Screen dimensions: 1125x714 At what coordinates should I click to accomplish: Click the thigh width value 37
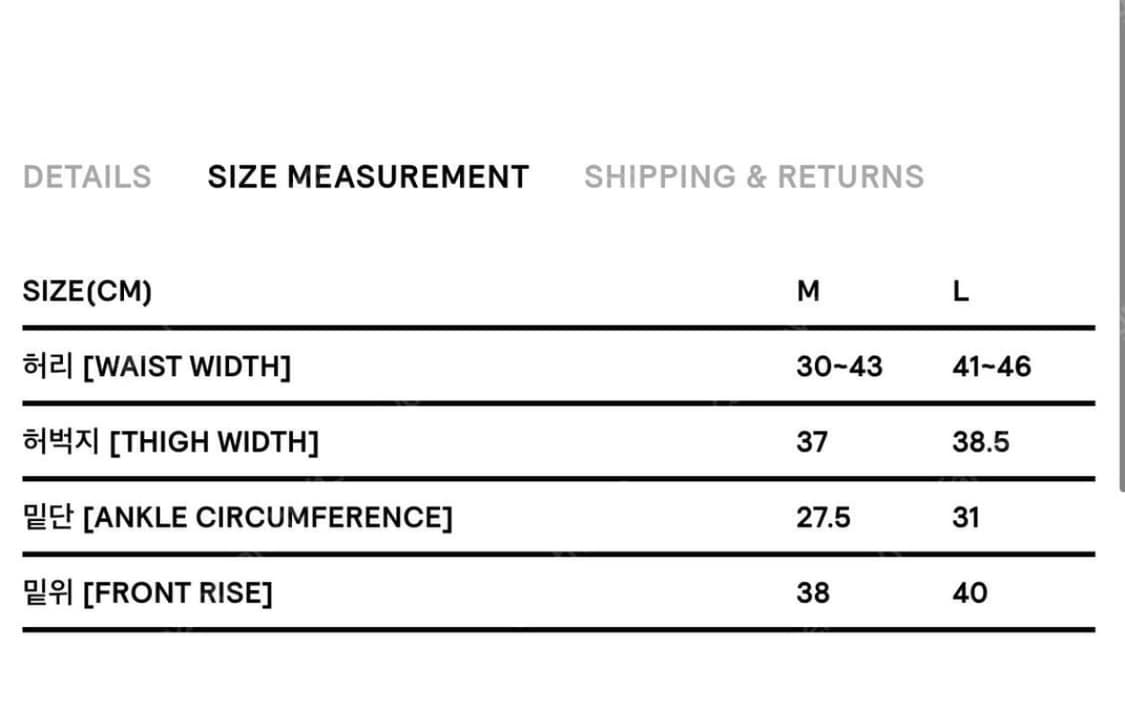coord(812,442)
